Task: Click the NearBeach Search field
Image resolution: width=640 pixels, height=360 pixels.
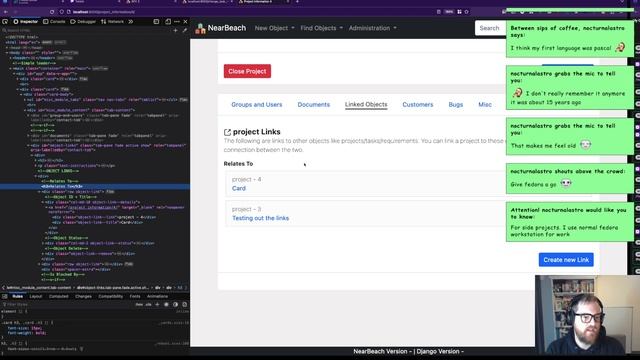Action: click(x=490, y=28)
